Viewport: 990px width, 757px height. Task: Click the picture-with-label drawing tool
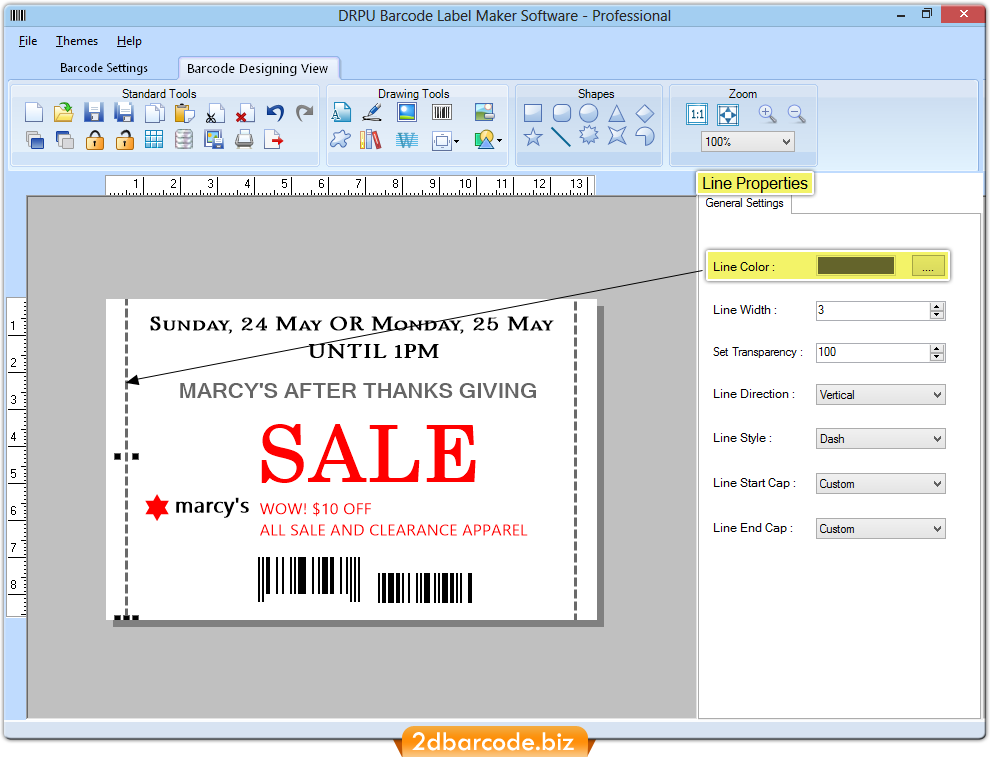click(484, 112)
